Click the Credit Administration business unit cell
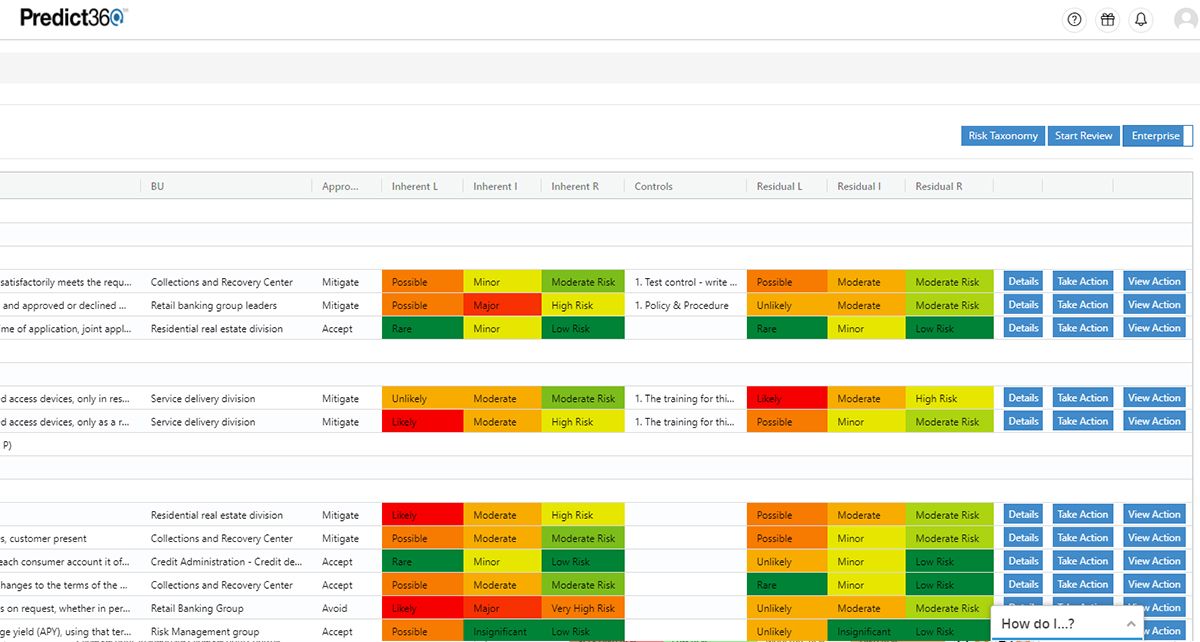 coord(226,562)
